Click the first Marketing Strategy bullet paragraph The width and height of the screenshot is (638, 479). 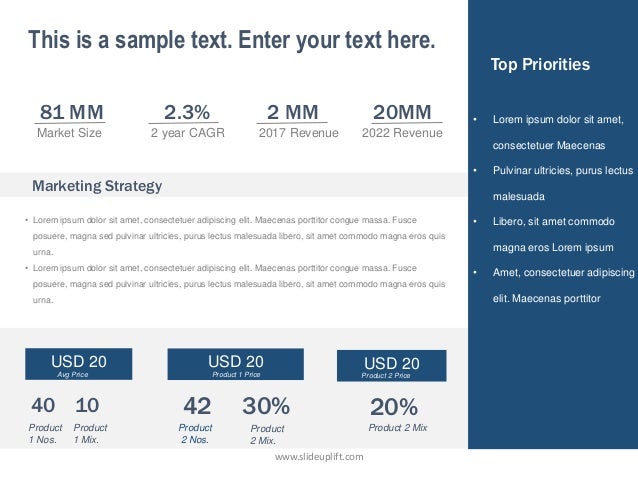point(235,236)
